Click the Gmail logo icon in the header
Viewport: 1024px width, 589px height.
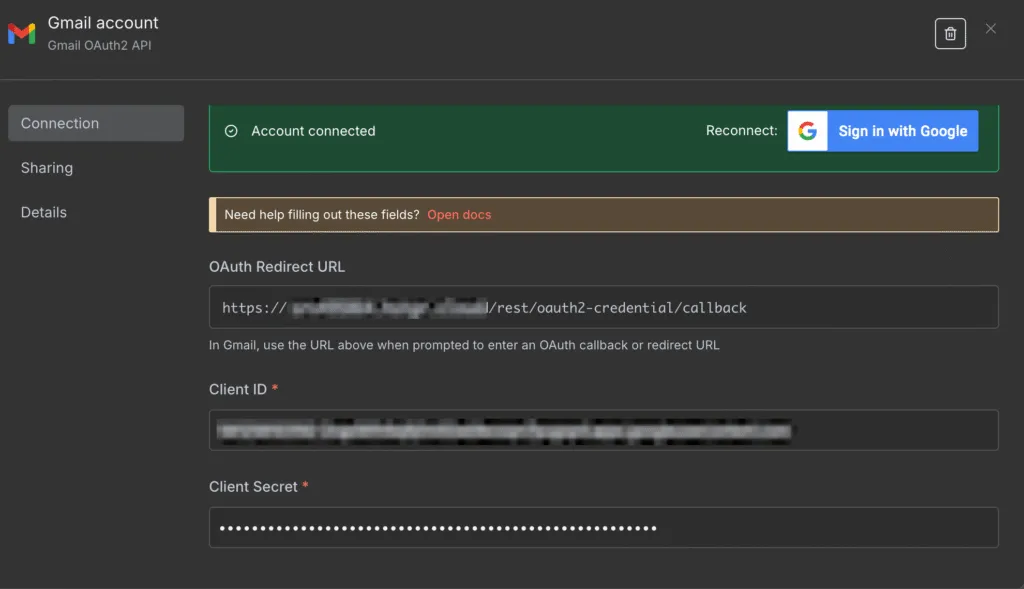[x=21, y=32]
